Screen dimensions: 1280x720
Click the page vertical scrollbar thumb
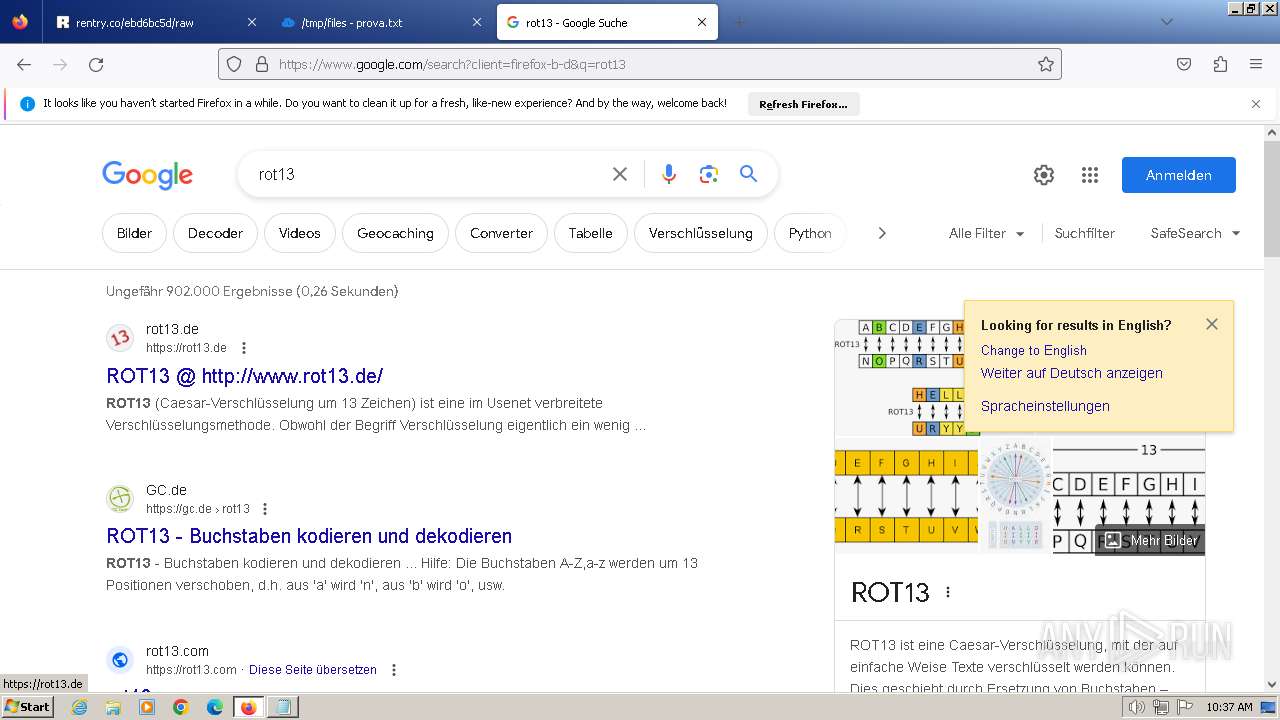click(x=1272, y=198)
